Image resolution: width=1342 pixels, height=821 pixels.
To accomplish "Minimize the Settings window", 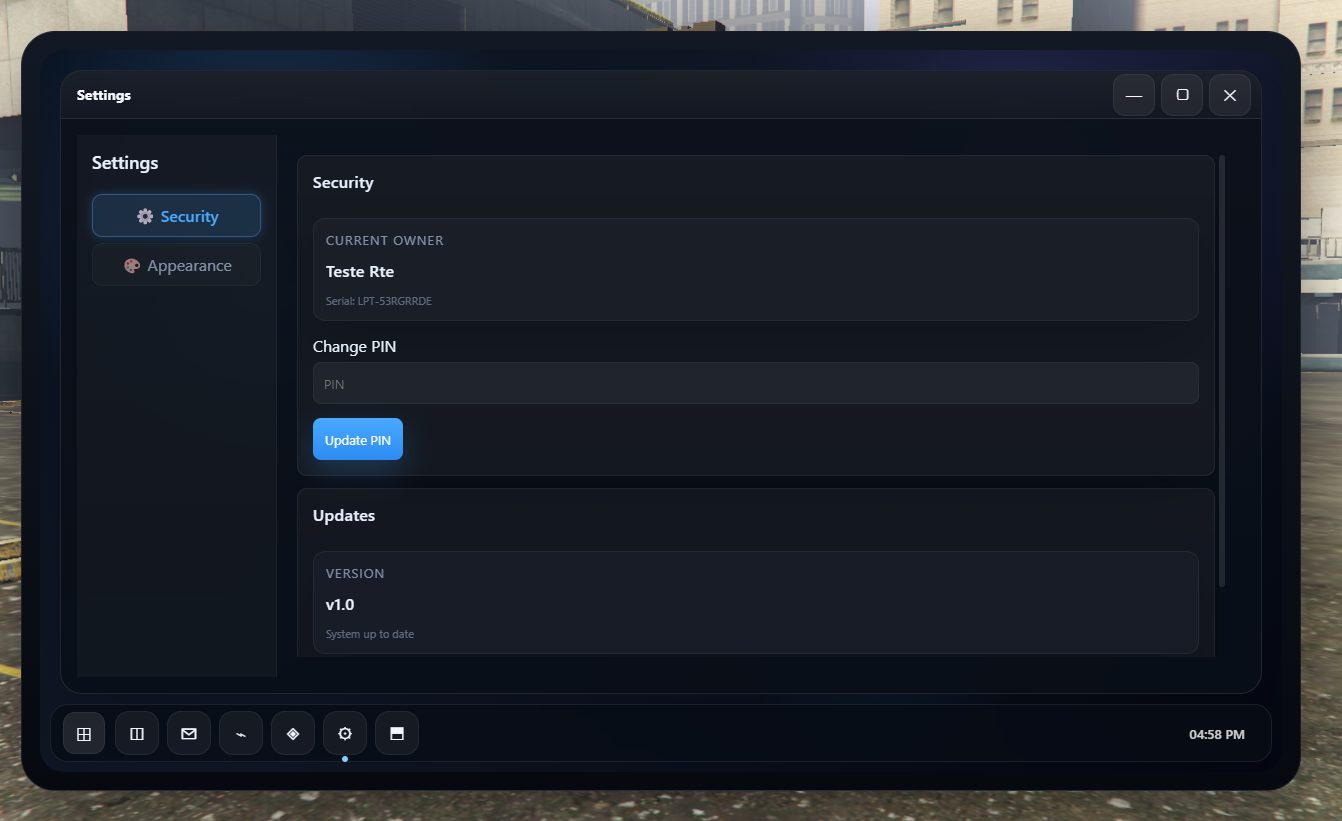I will point(1134,95).
